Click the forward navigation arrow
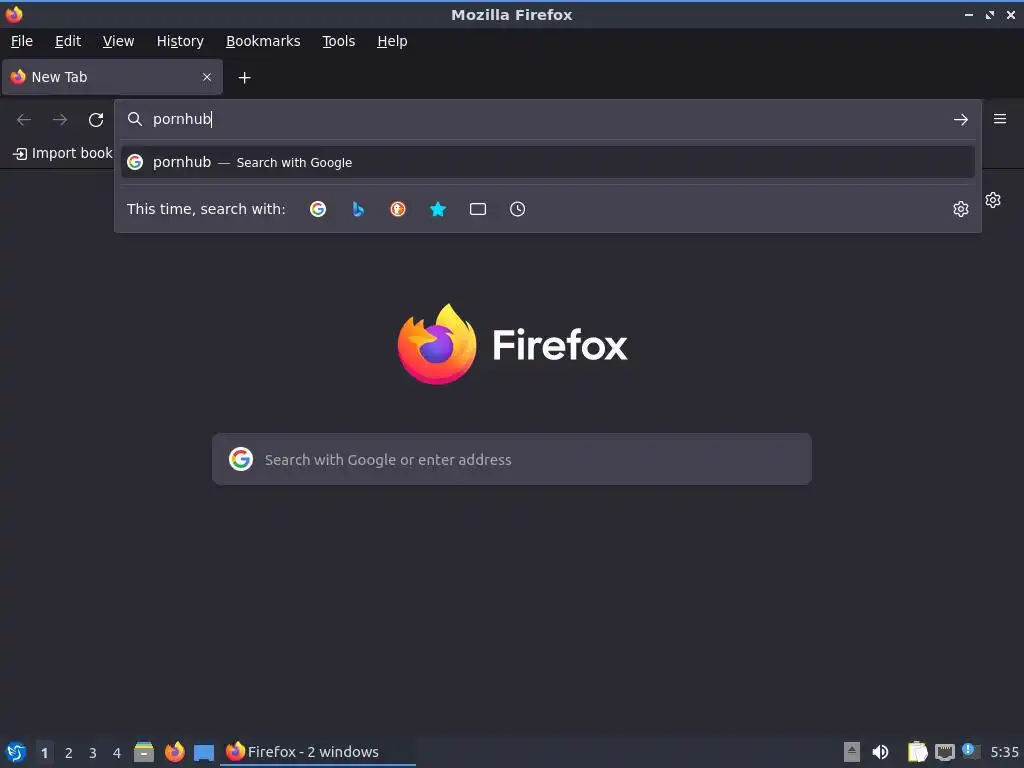 pos(59,120)
